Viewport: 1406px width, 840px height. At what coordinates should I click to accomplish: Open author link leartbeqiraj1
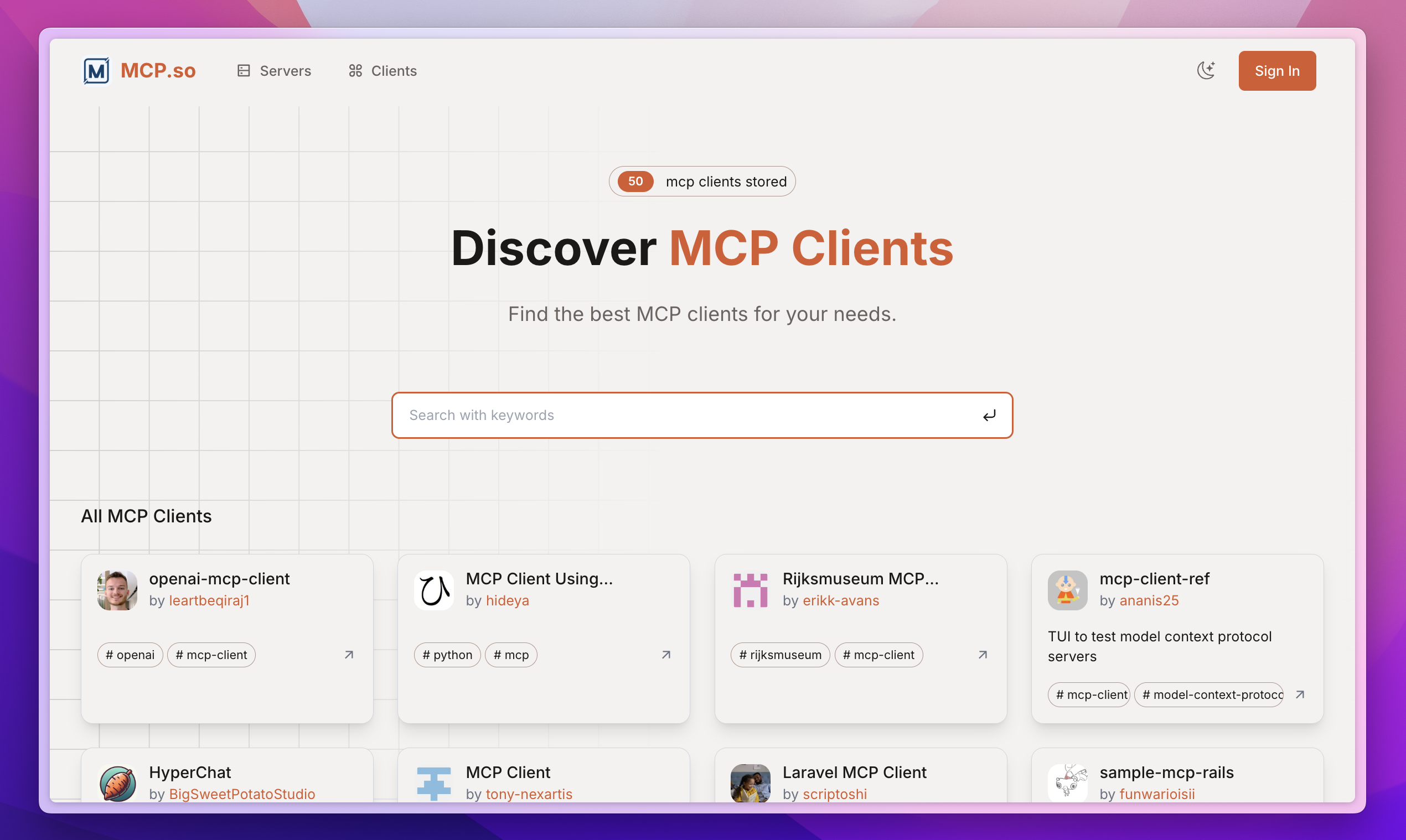[x=209, y=600]
